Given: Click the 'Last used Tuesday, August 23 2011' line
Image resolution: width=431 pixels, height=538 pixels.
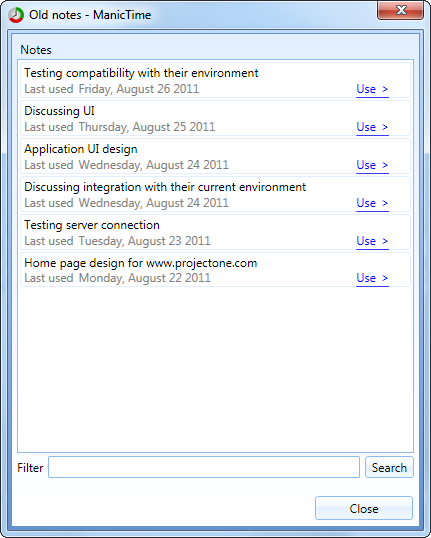Looking at the screenshot, I should (x=117, y=241).
